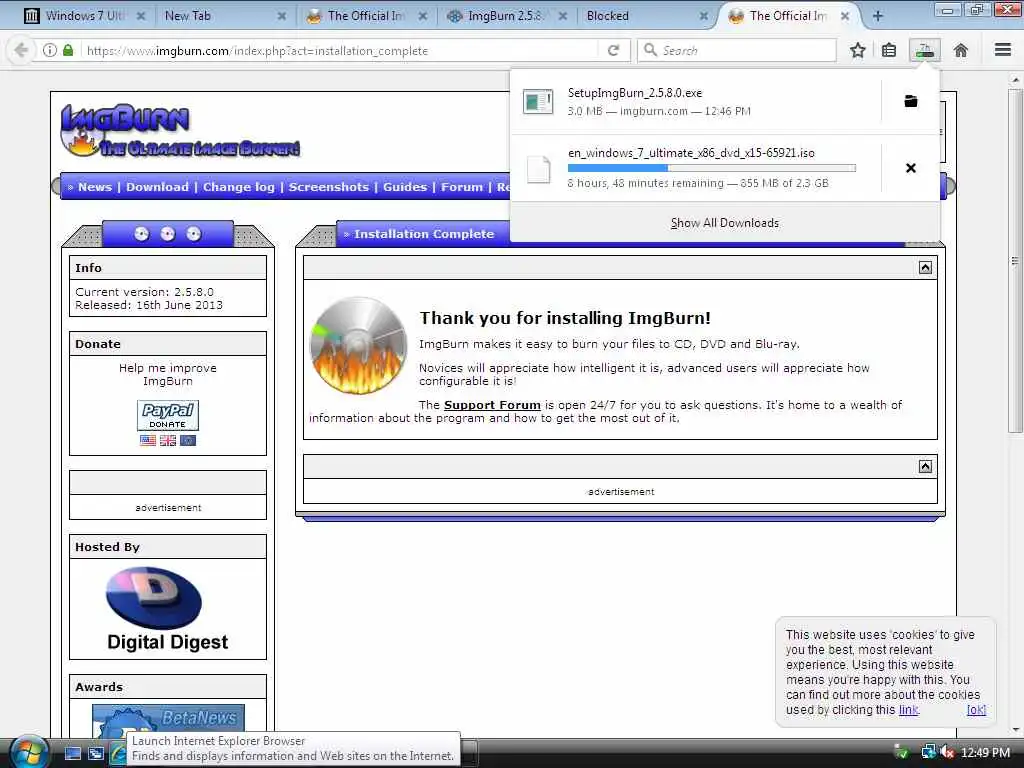Click the scrollbar up arrow
1024x768 pixels.
(1015, 80)
